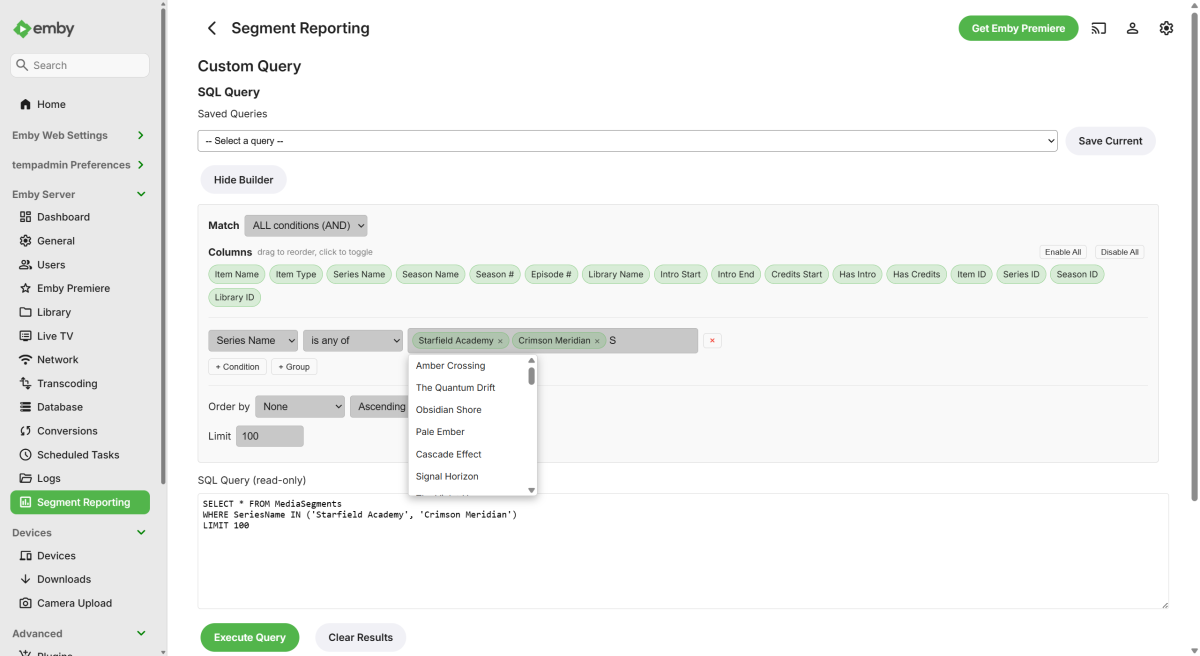Toggle the Intro Start column chip

pos(680,274)
